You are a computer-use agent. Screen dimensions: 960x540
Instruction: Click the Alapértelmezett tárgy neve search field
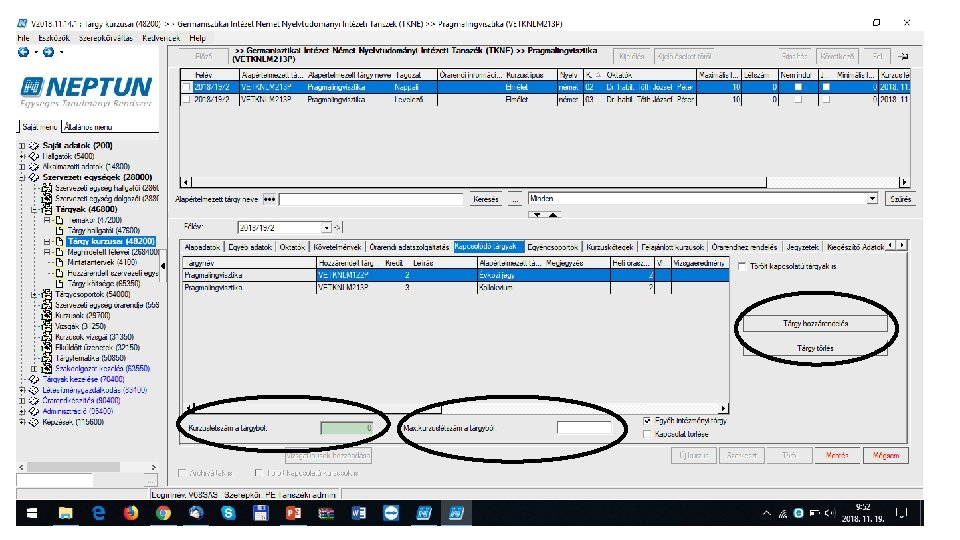371,199
